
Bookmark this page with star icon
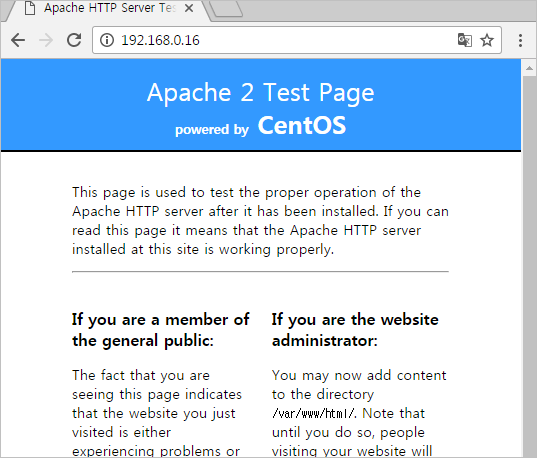point(487,40)
